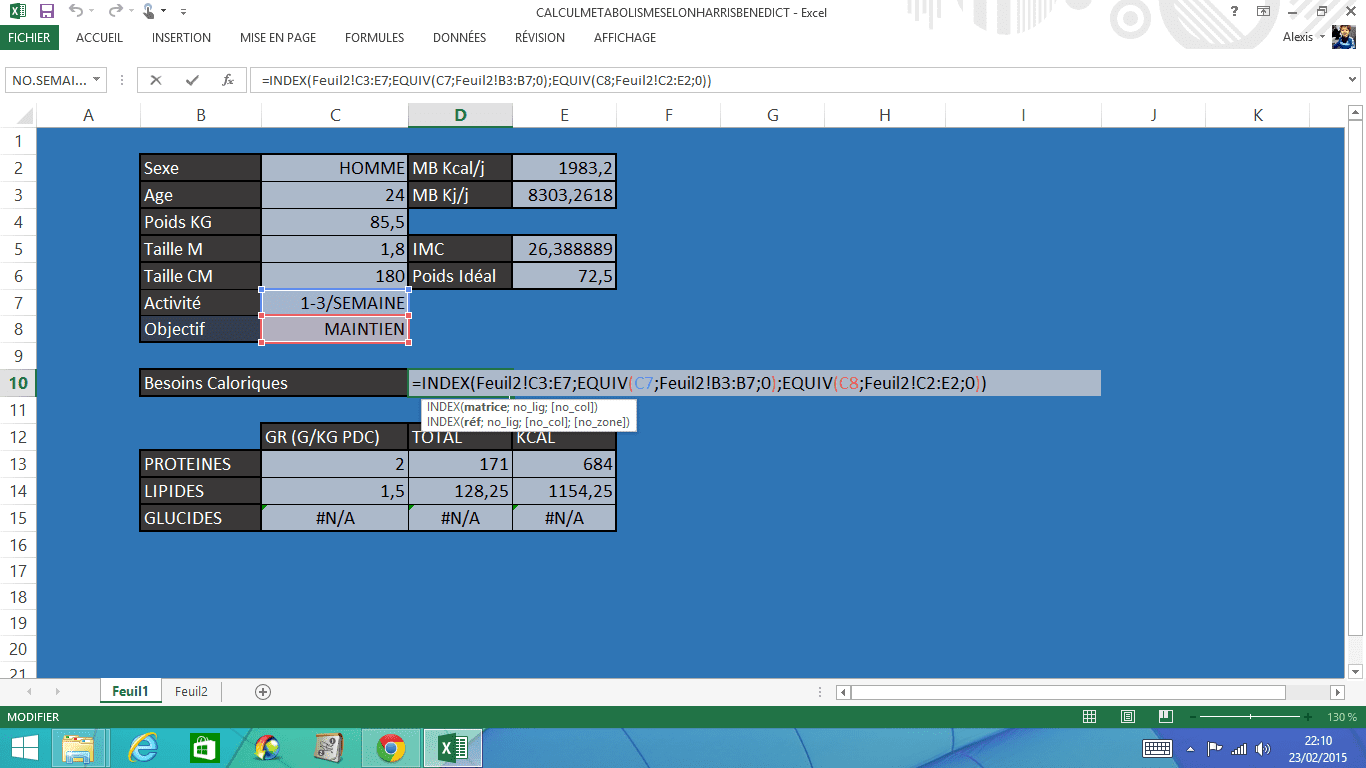The height and width of the screenshot is (768, 1366).
Task: Select the MAINTIEN objective cell
Action: (335, 329)
